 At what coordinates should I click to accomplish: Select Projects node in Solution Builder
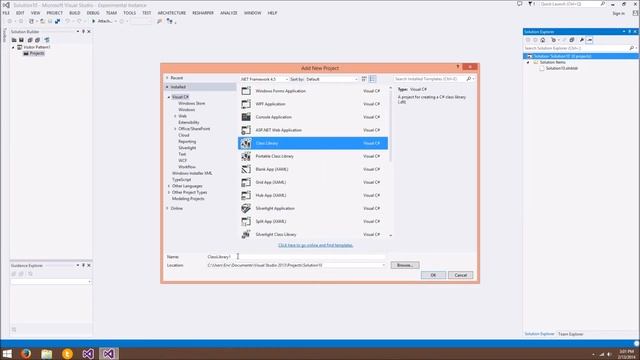click(34, 53)
